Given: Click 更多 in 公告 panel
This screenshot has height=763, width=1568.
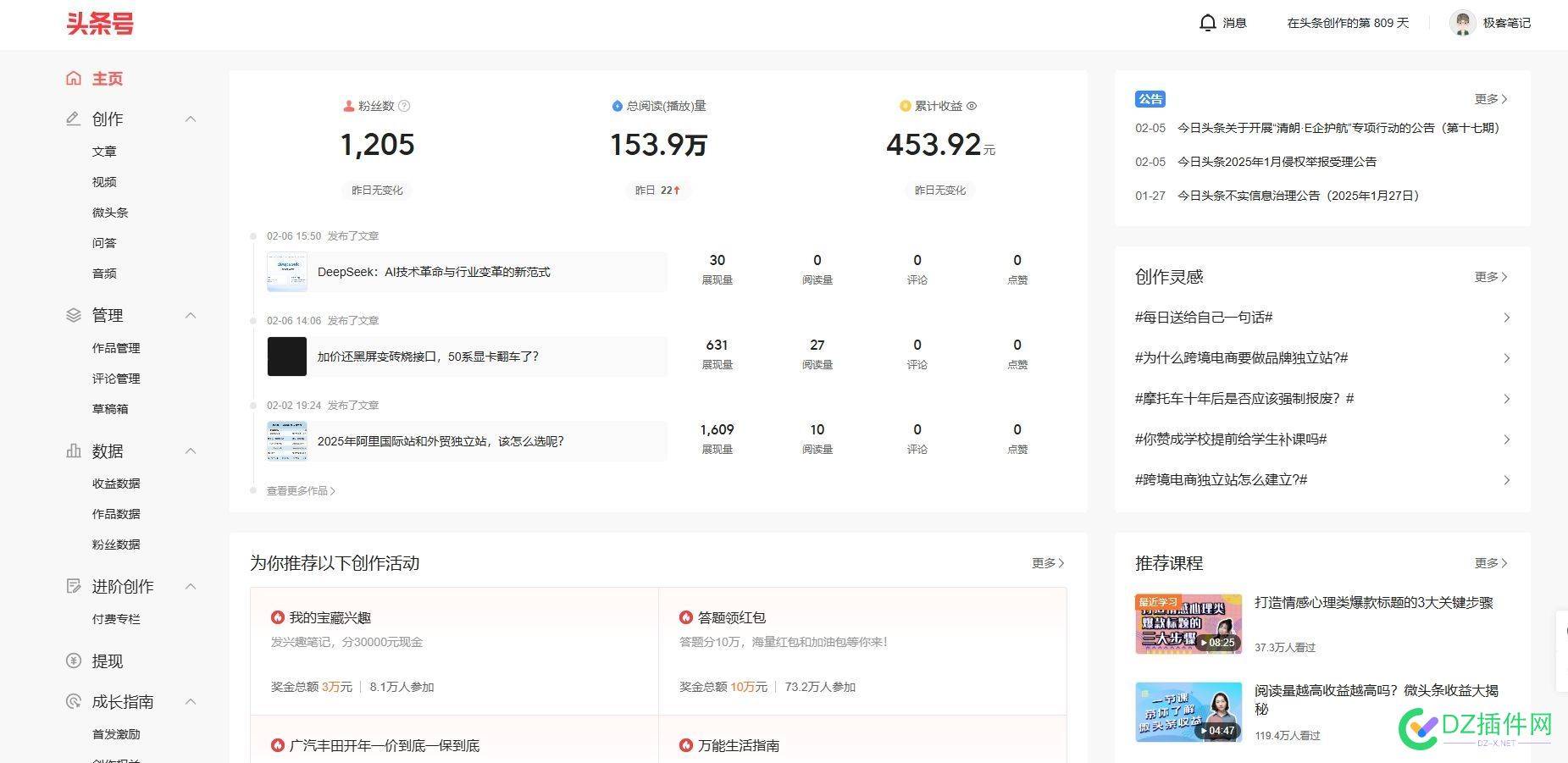Looking at the screenshot, I should click(x=1491, y=99).
